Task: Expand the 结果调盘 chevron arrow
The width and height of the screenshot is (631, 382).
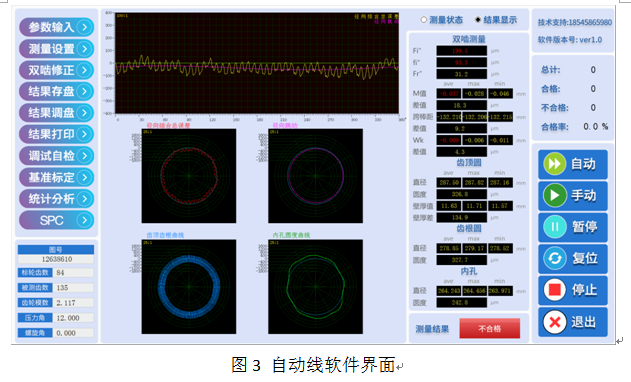Action: (84, 113)
